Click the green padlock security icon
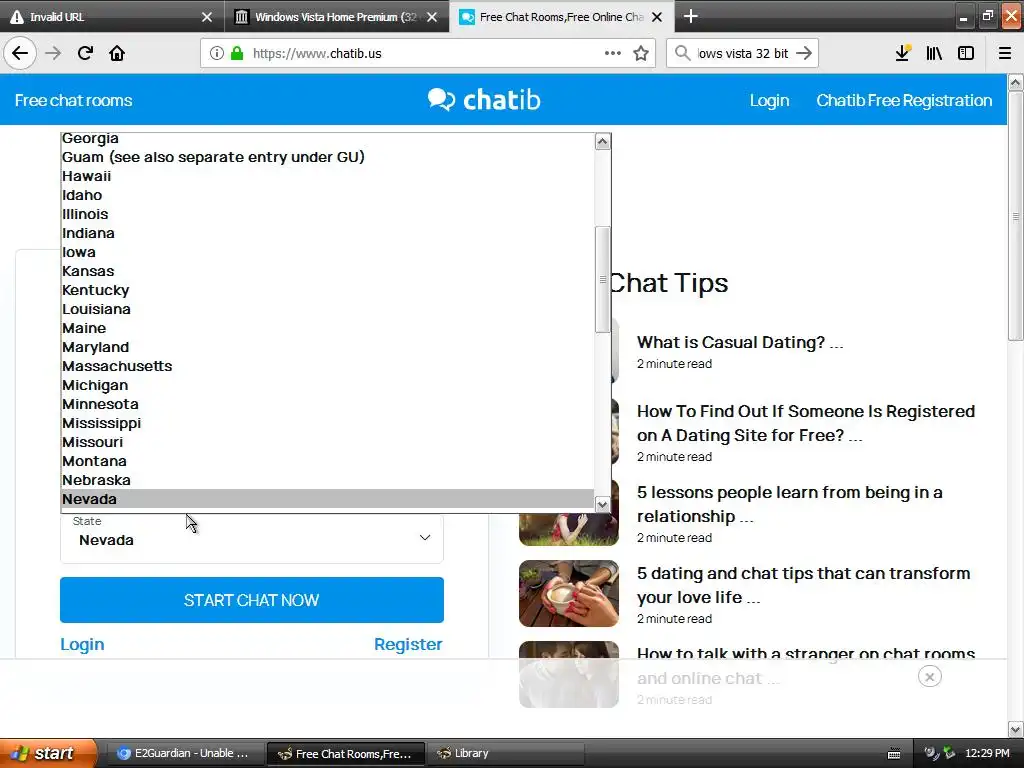 237,53
